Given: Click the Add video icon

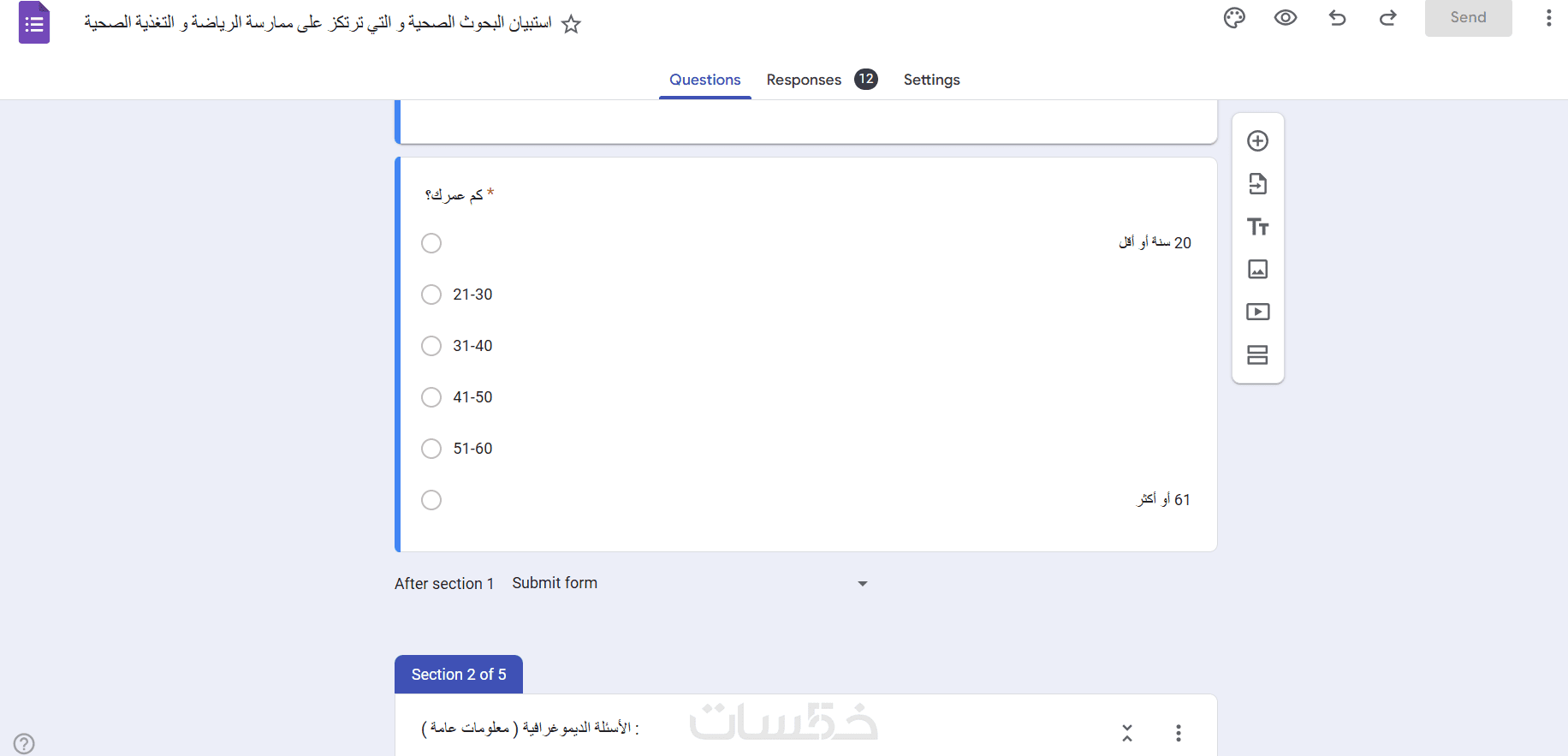Looking at the screenshot, I should [1257, 312].
